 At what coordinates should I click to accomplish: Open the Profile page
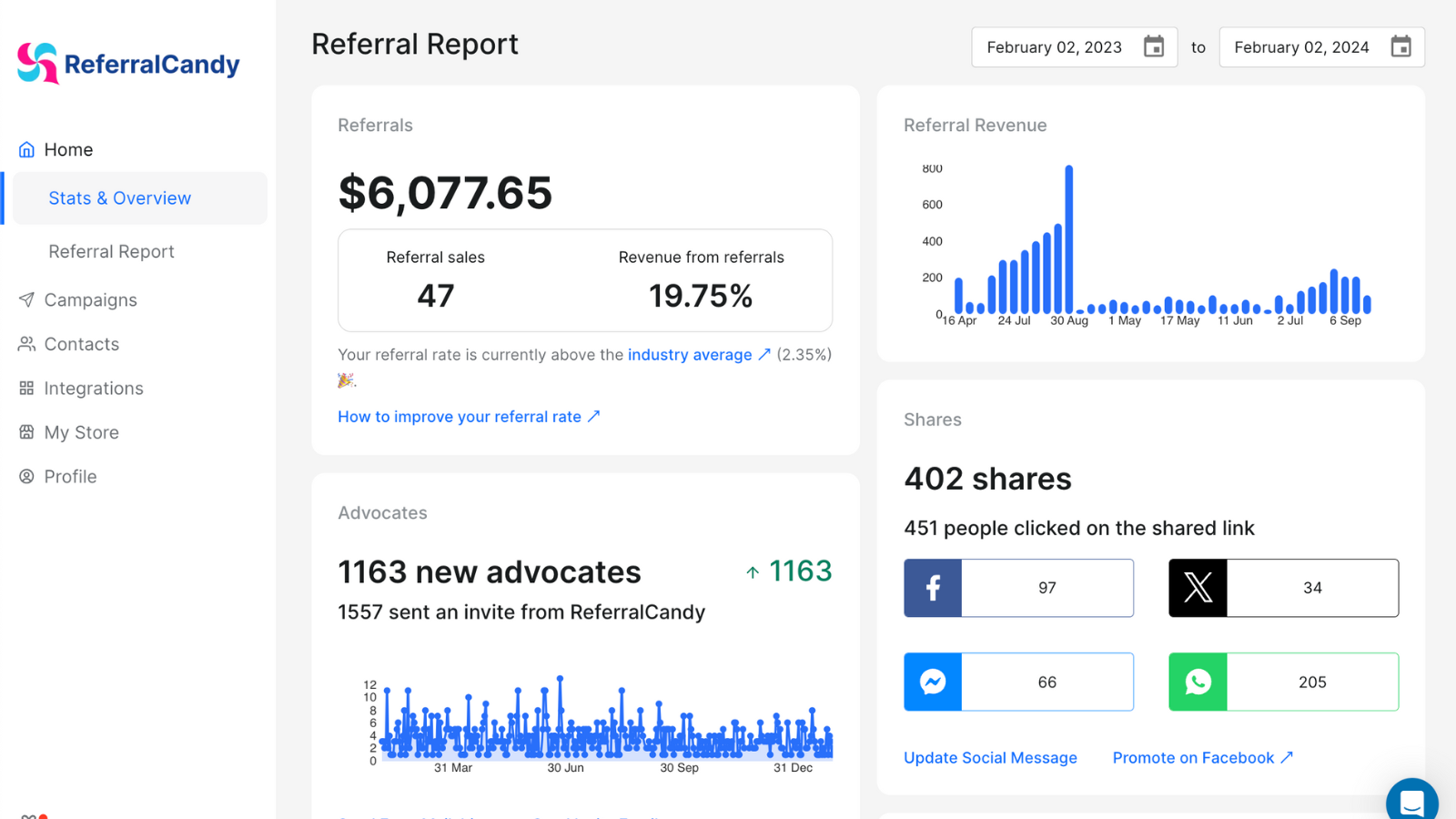click(70, 477)
